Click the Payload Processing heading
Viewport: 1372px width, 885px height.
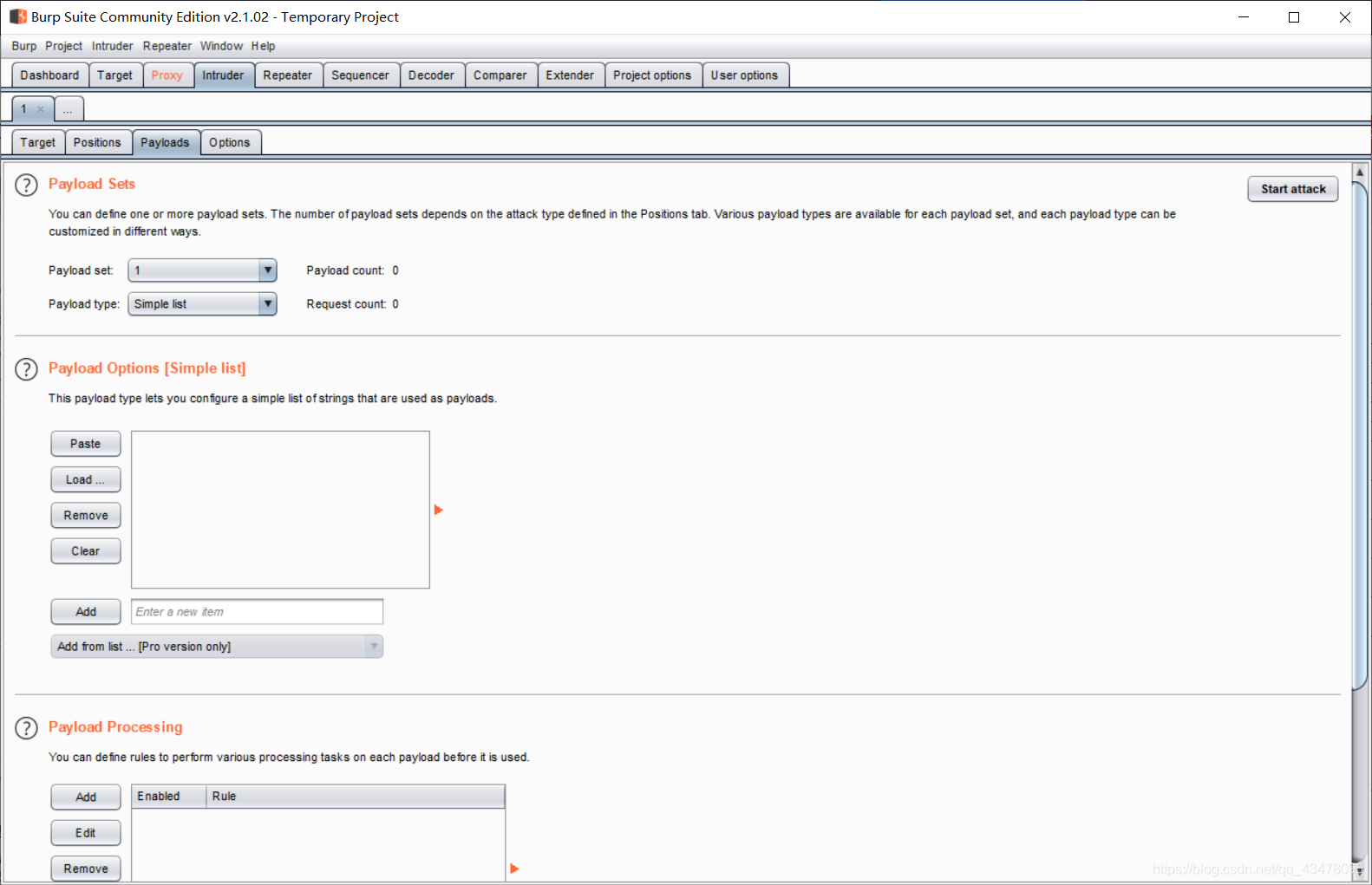coord(115,727)
